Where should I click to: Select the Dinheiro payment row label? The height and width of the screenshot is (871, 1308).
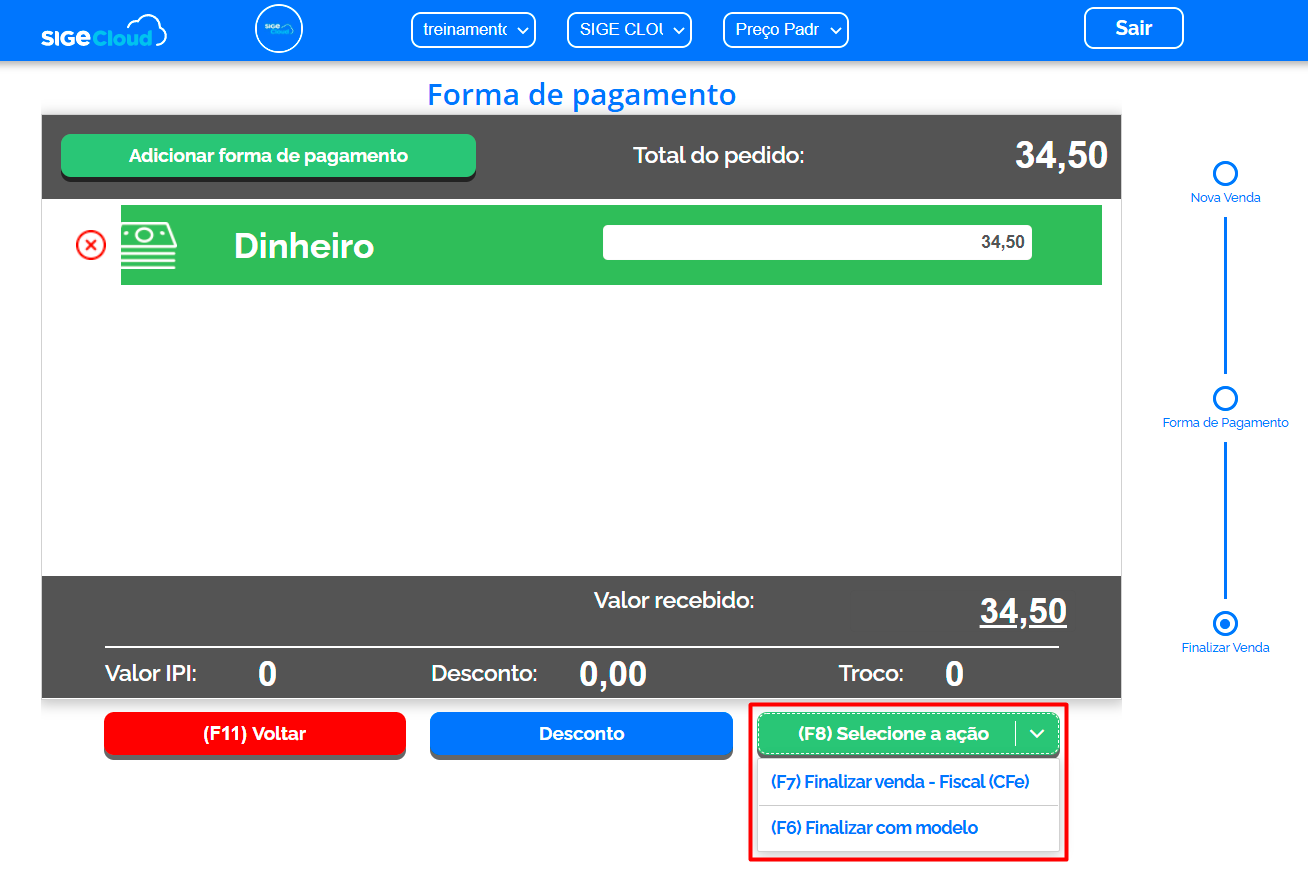[x=304, y=246]
